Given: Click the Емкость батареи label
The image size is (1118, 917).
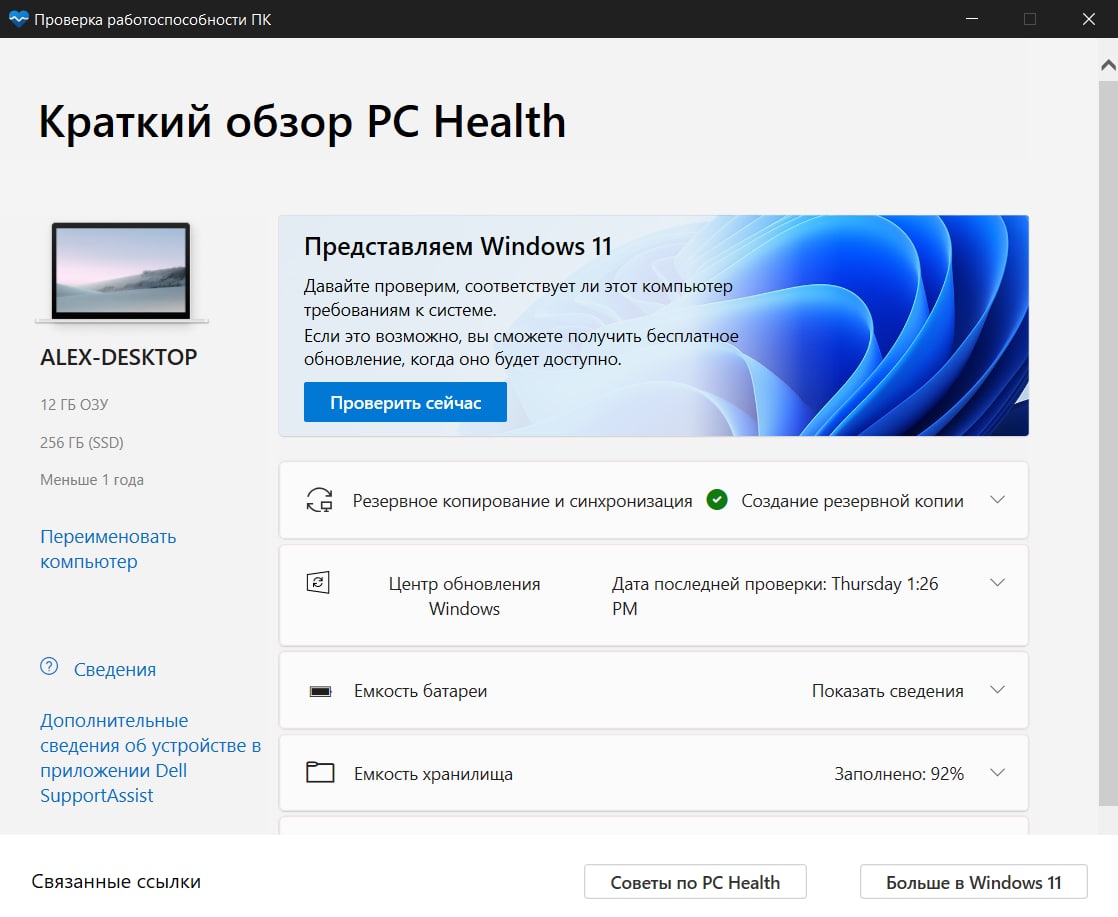Looking at the screenshot, I should [421, 691].
